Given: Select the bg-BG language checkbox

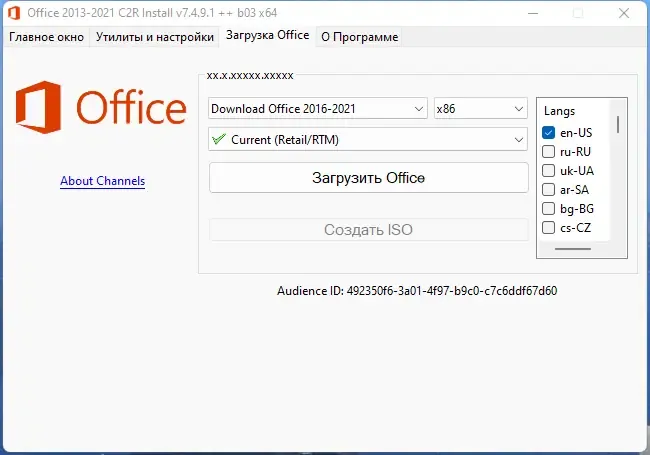Looking at the screenshot, I should 548,208.
